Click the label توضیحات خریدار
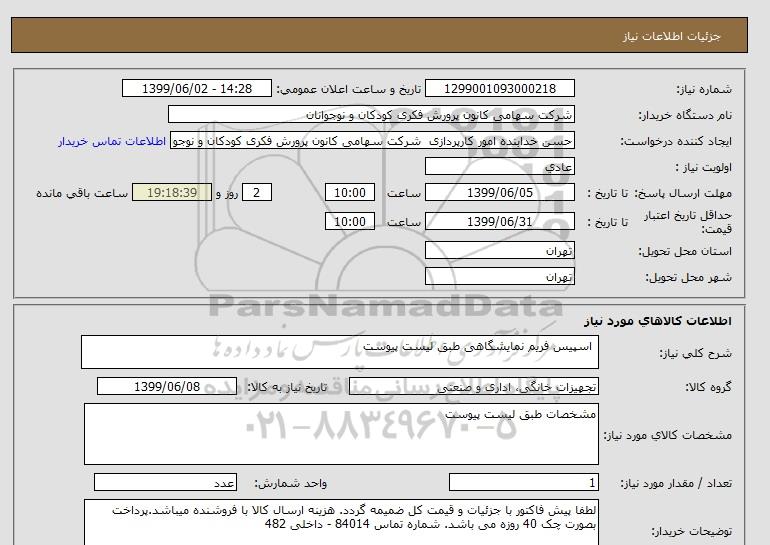The width and height of the screenshot is (770, 545). pyautogui.click(x=691, y=531)
